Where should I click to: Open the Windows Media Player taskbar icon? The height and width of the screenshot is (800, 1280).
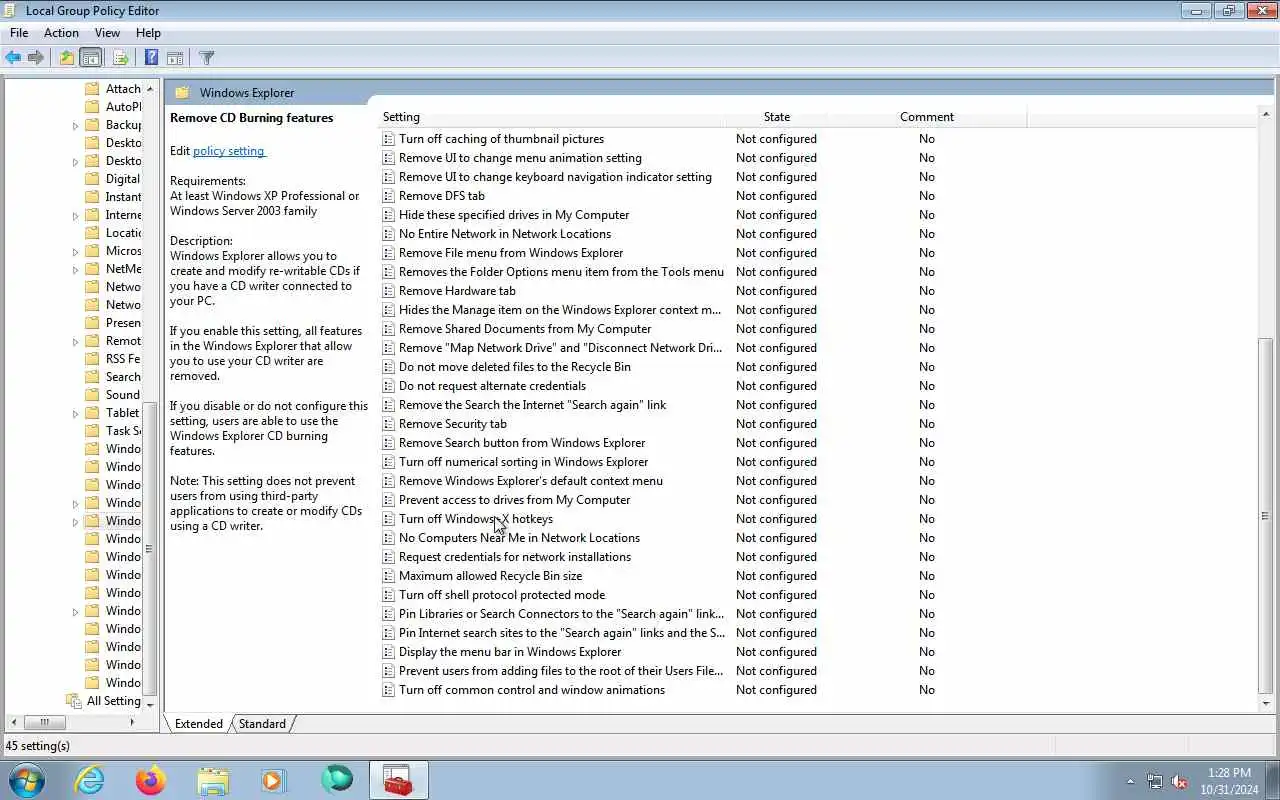pos(274,780)
